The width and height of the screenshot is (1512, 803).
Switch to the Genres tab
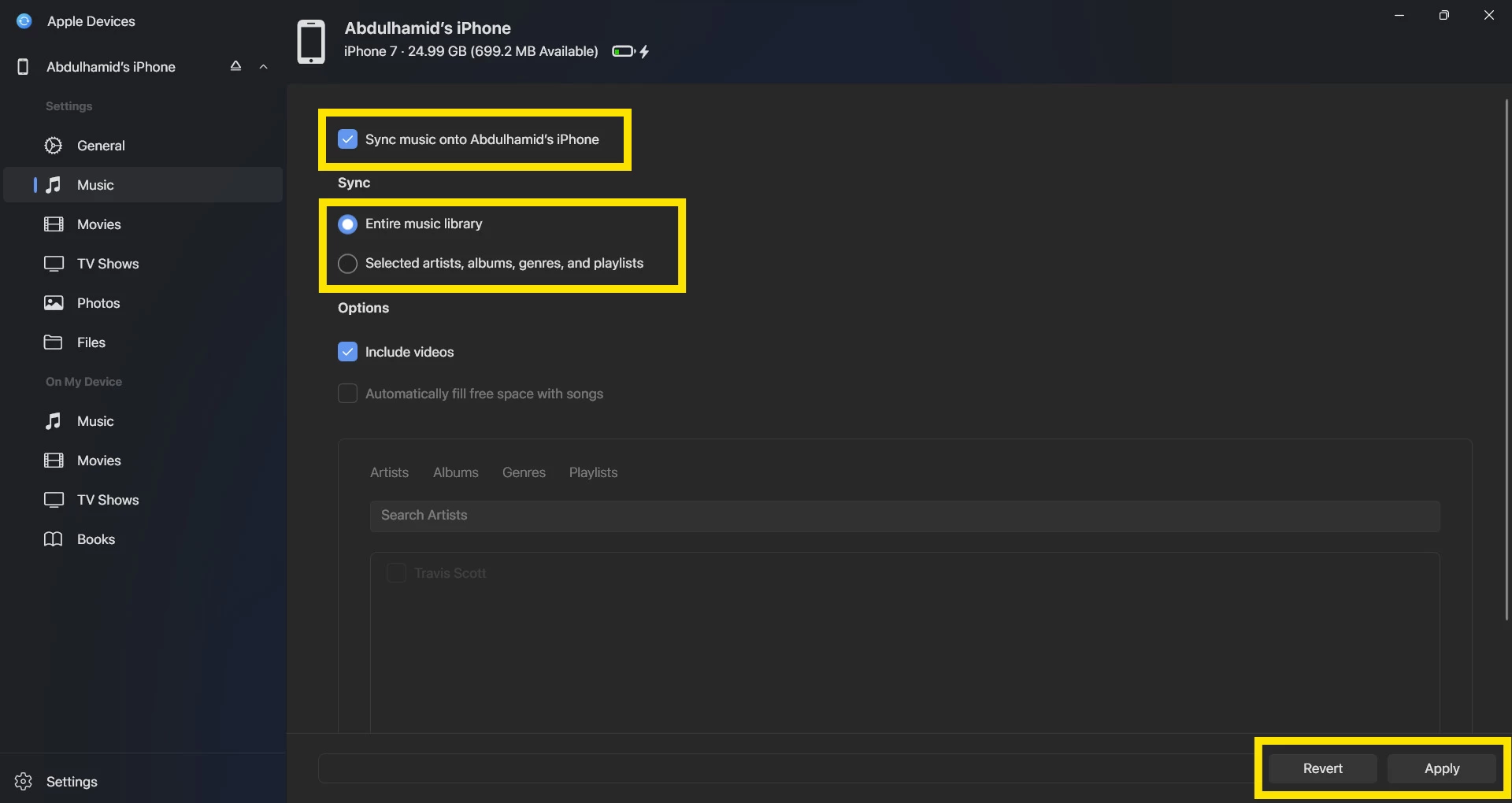pyautogui.click(x=524, y=472)
